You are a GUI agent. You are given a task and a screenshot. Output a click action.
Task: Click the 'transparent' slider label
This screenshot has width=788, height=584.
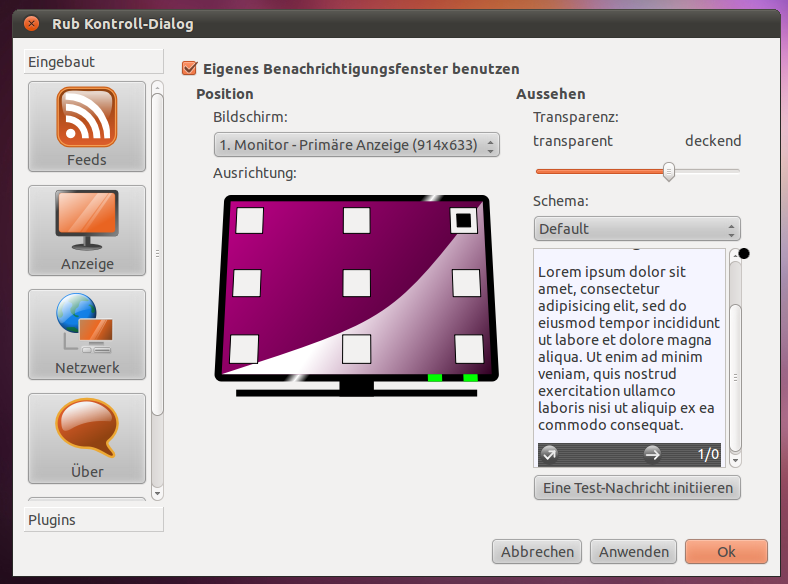(573, 141)
